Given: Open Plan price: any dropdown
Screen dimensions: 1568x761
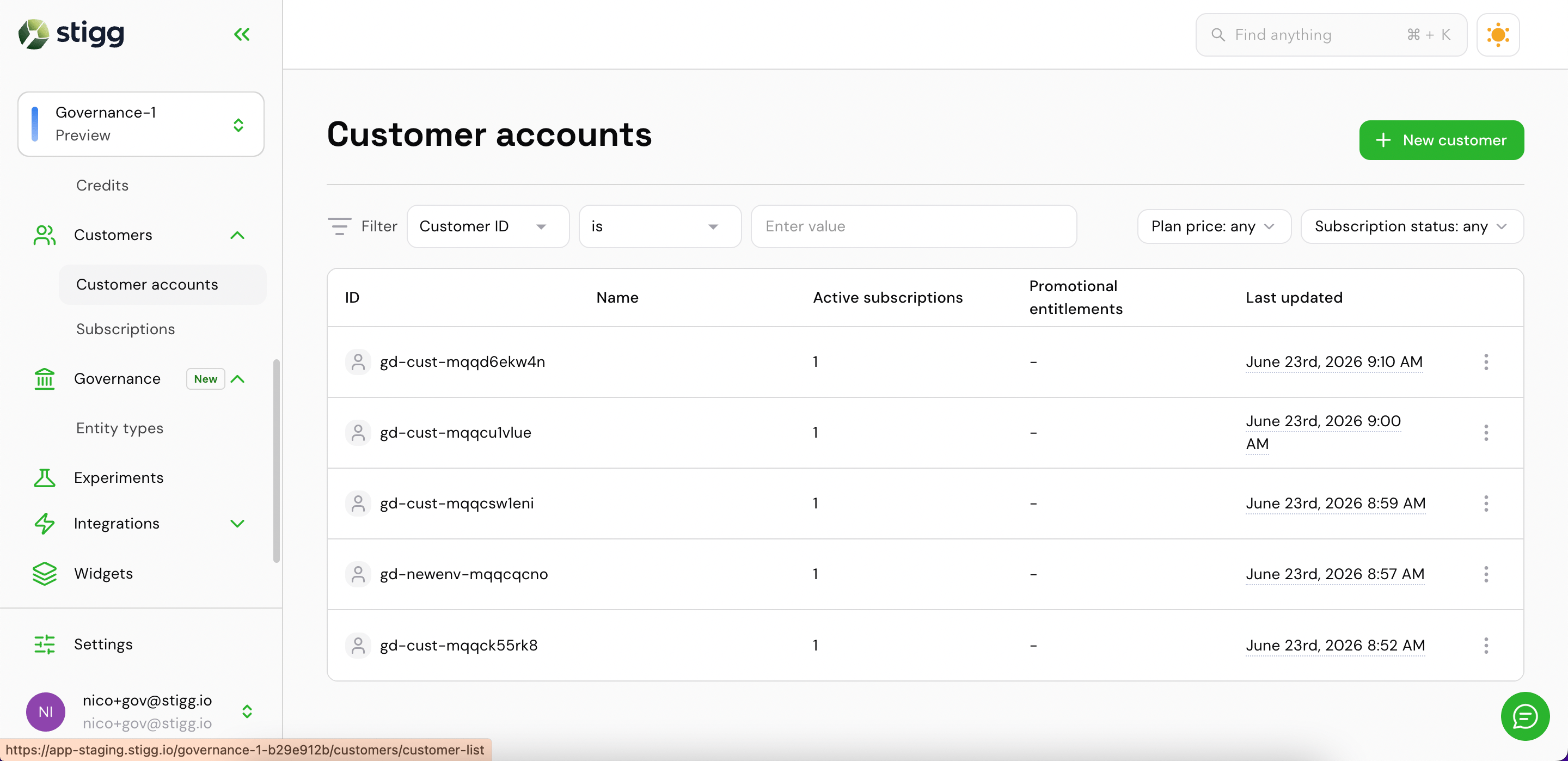Looking at the screenshot, I should pyautogui.click(x=1214, y=226).
